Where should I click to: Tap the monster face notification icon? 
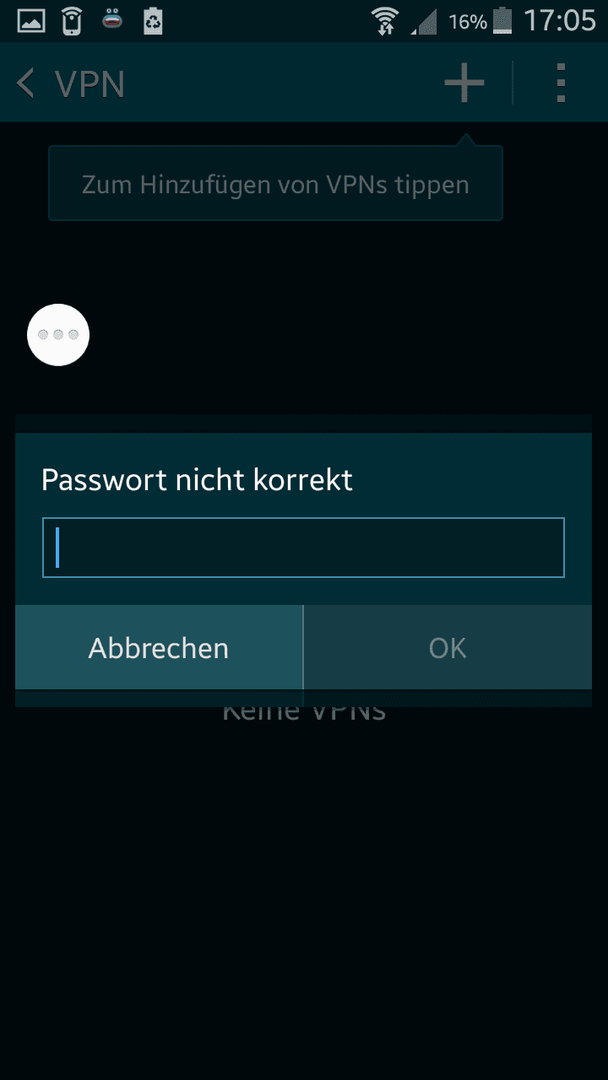[112, 21]
